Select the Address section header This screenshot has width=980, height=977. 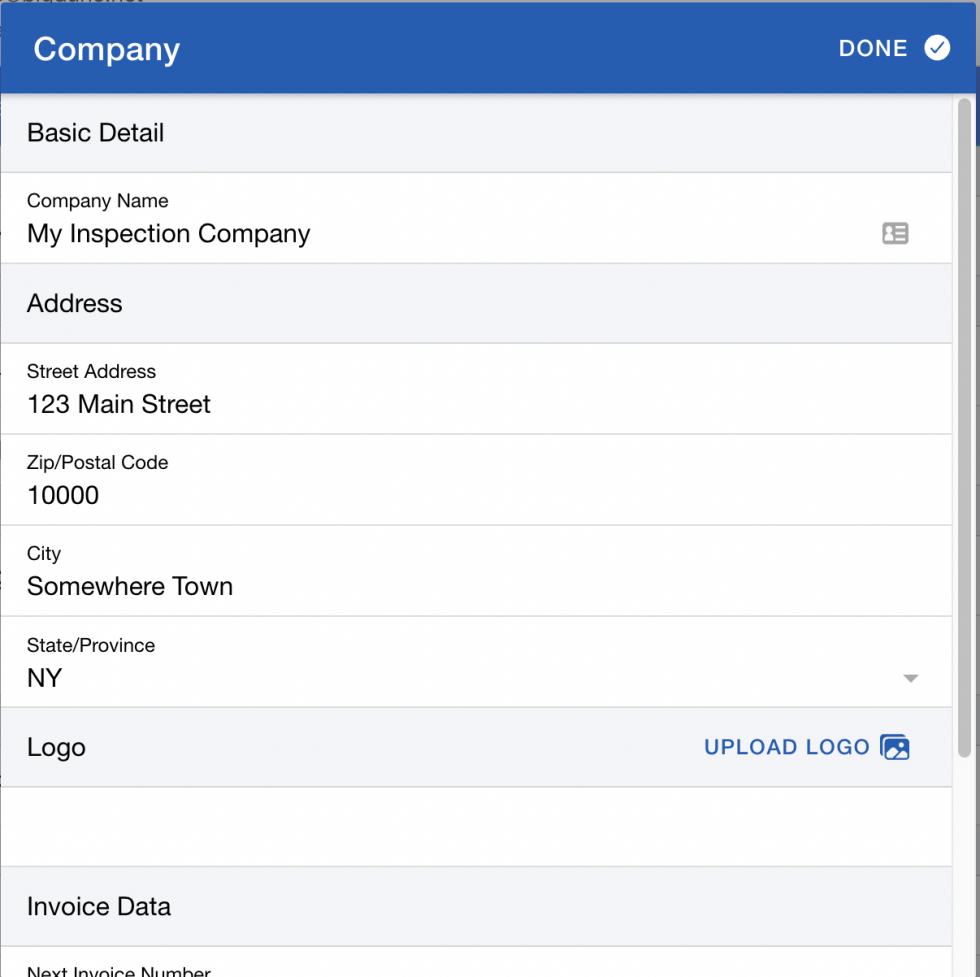click(74, 303)
